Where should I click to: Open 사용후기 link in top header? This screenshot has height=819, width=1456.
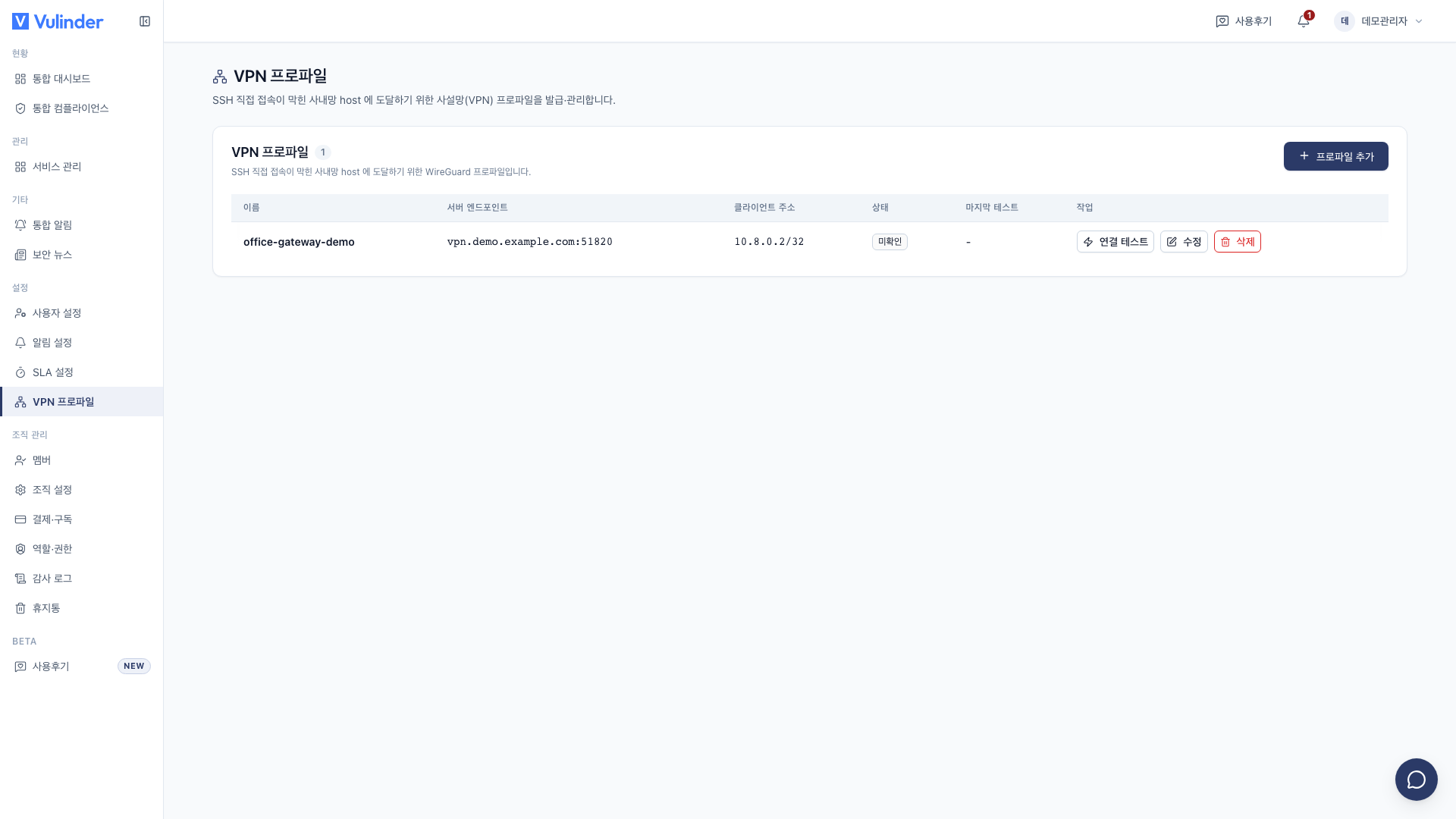(1244, 21)
